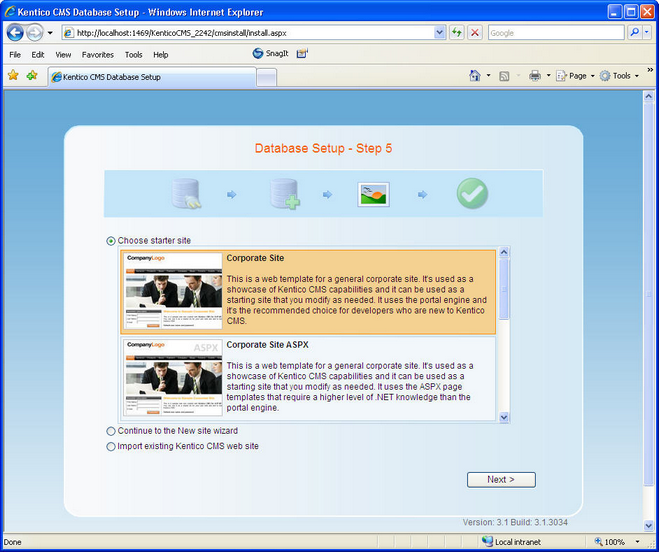Screen dimensions: 659x552
Task: Open the Help menu
Action: pos(161,55)
